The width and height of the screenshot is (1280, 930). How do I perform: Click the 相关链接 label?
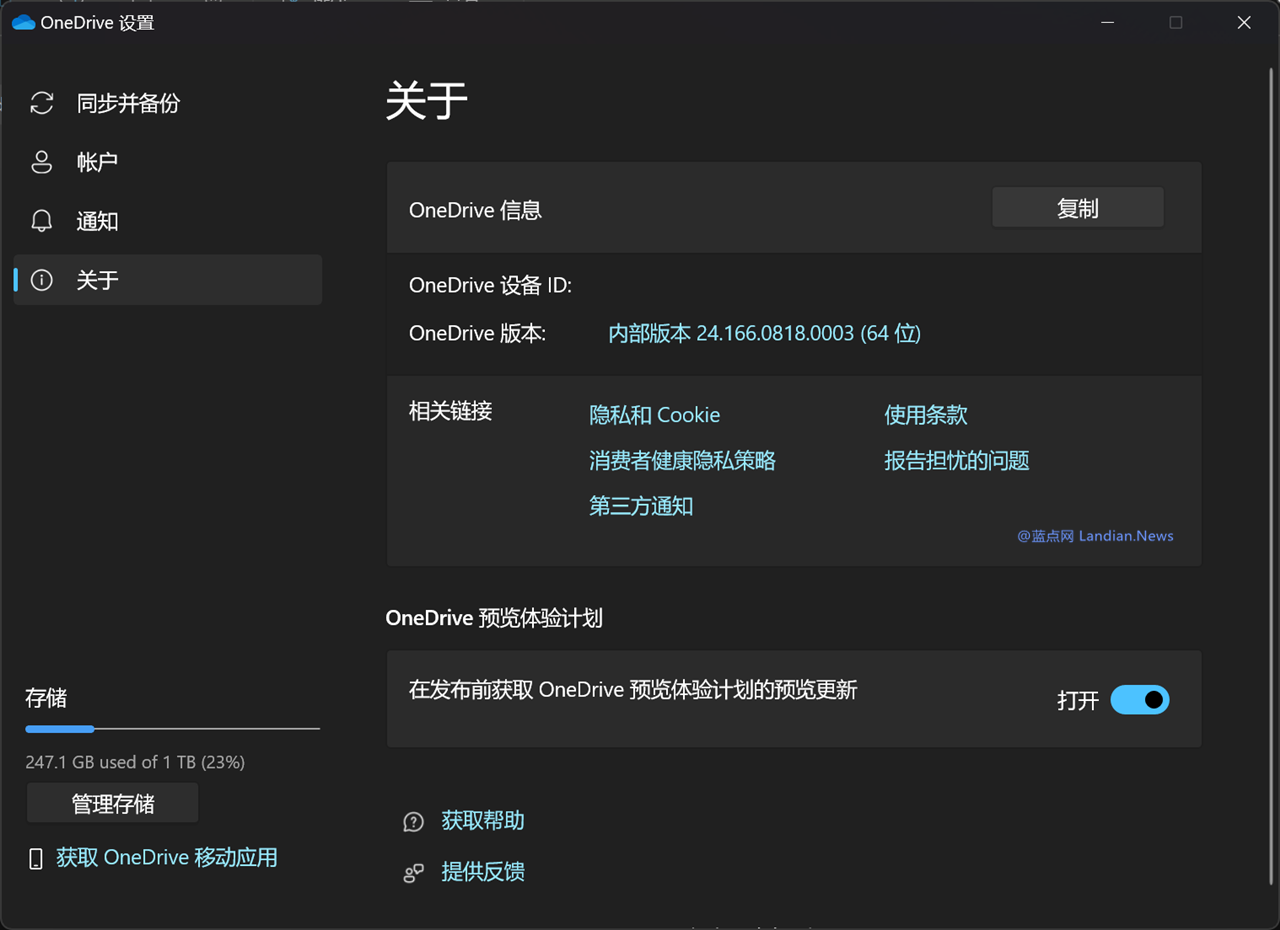pyautogui.click(x=451, y=411)
